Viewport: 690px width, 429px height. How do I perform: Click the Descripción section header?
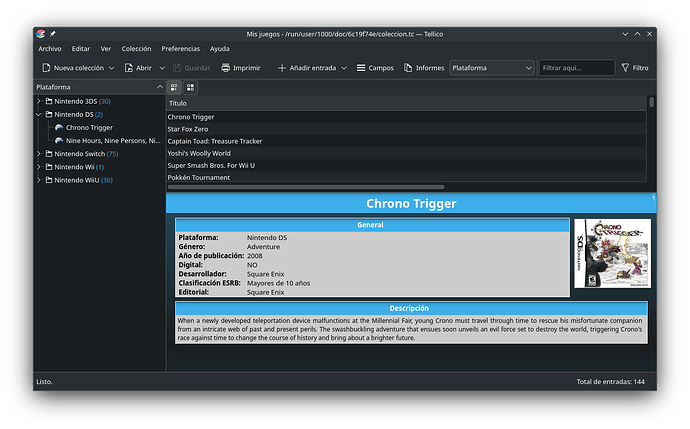point(411,308)
